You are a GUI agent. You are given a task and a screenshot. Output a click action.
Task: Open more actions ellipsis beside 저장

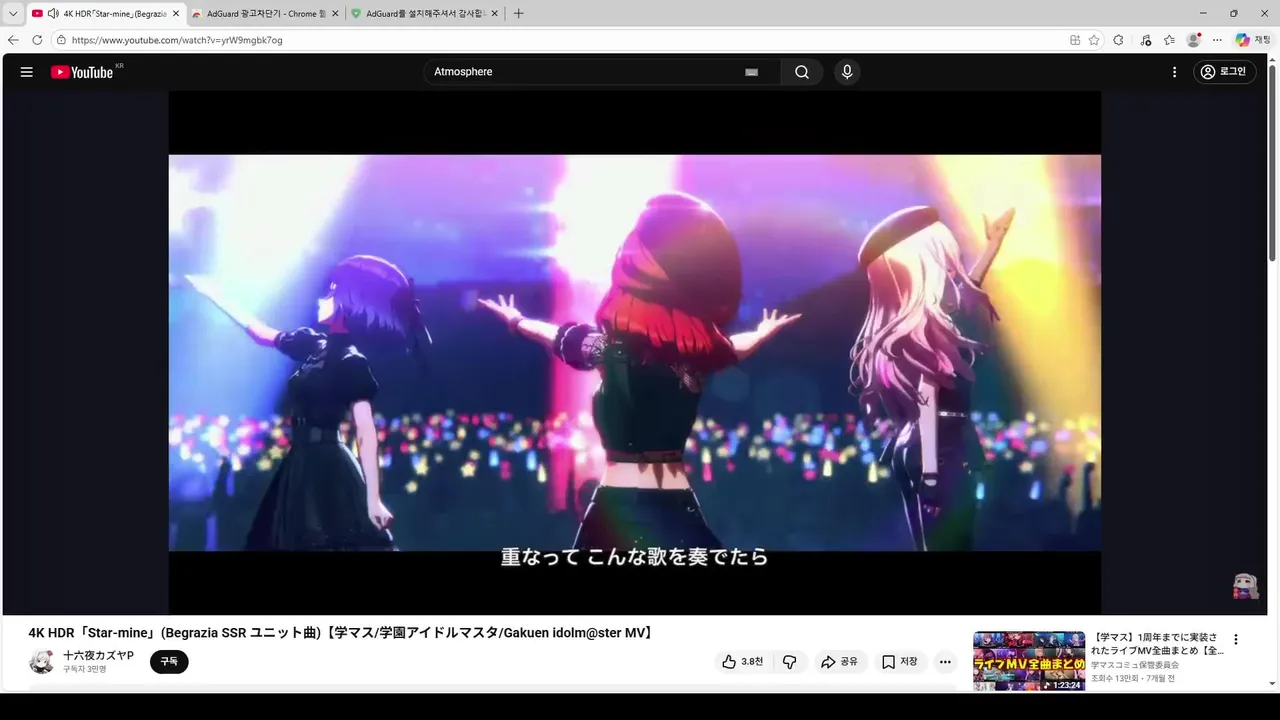(945, 662)
